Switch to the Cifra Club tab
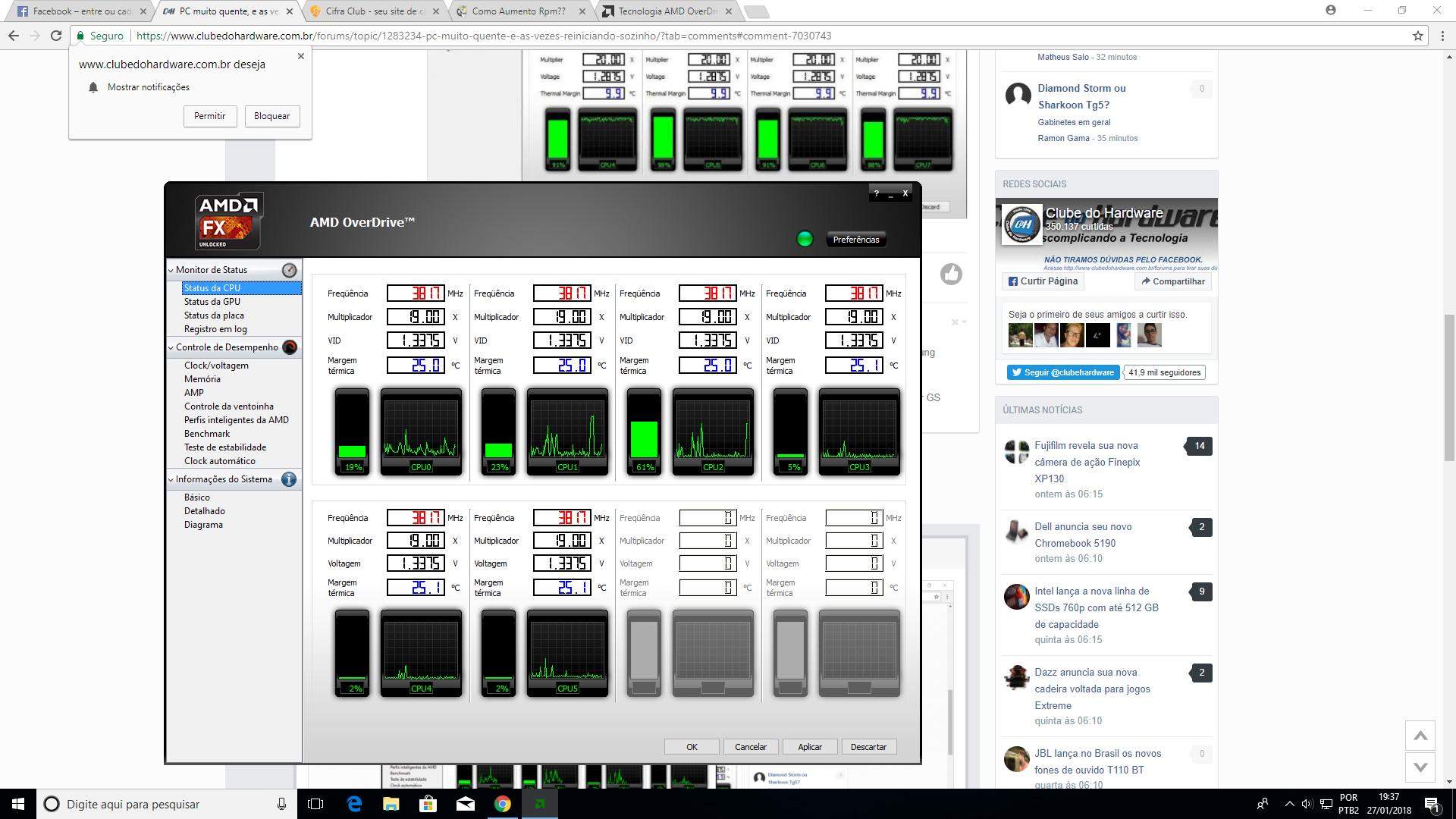The image size is (1456, 819). [375, 11]
